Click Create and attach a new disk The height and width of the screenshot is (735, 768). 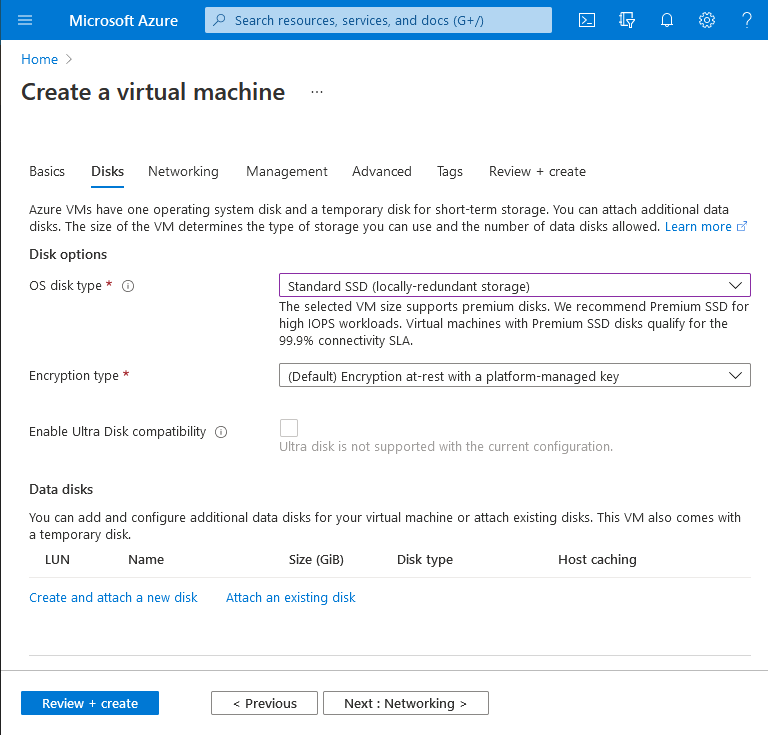(x=113, y=597)
